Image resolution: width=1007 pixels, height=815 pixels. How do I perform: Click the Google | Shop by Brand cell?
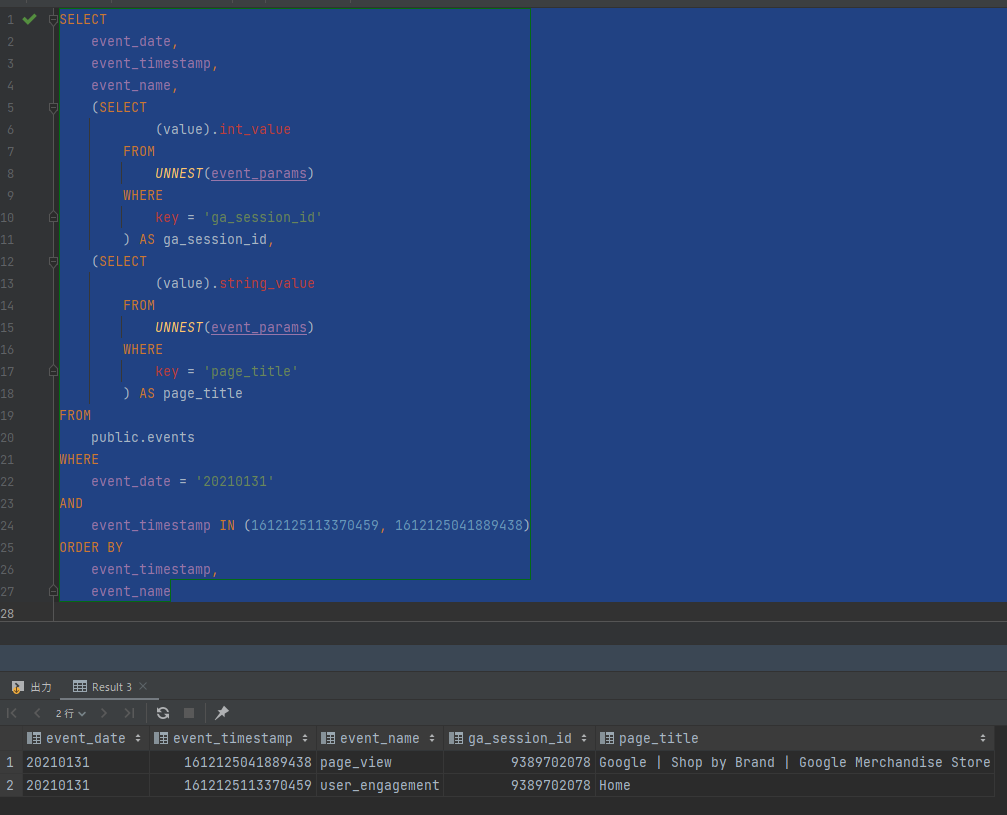tap(794, 762)
